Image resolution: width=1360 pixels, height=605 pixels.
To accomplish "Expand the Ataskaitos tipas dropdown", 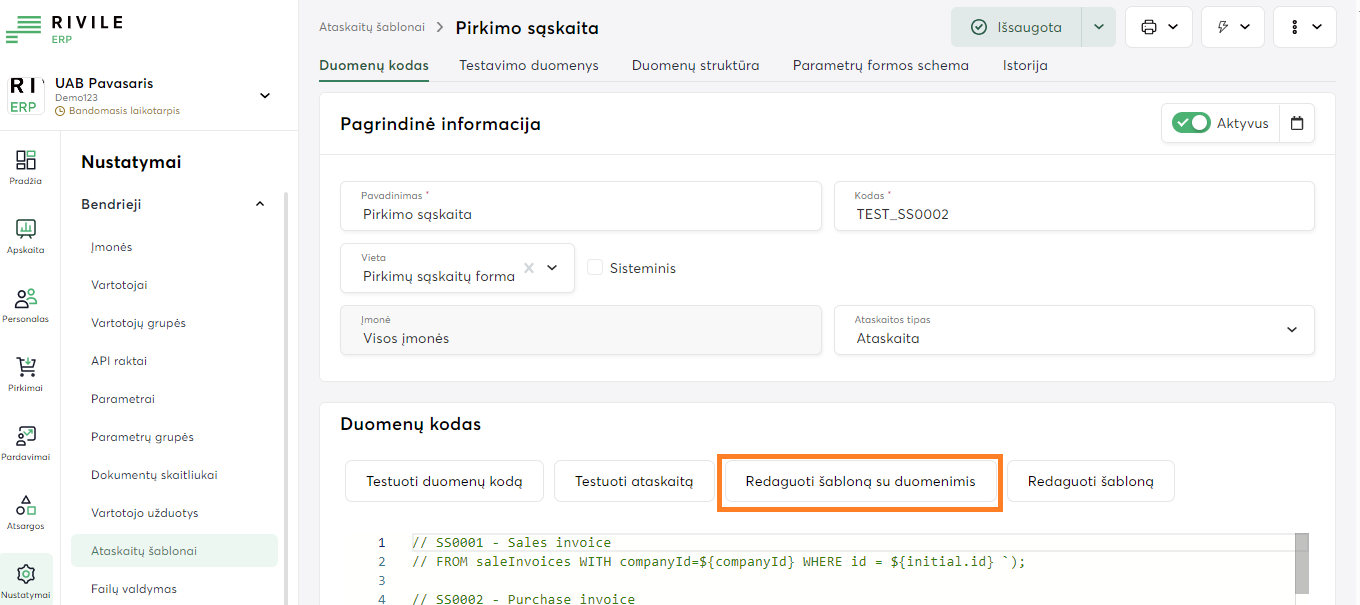I will point(1291,330).
